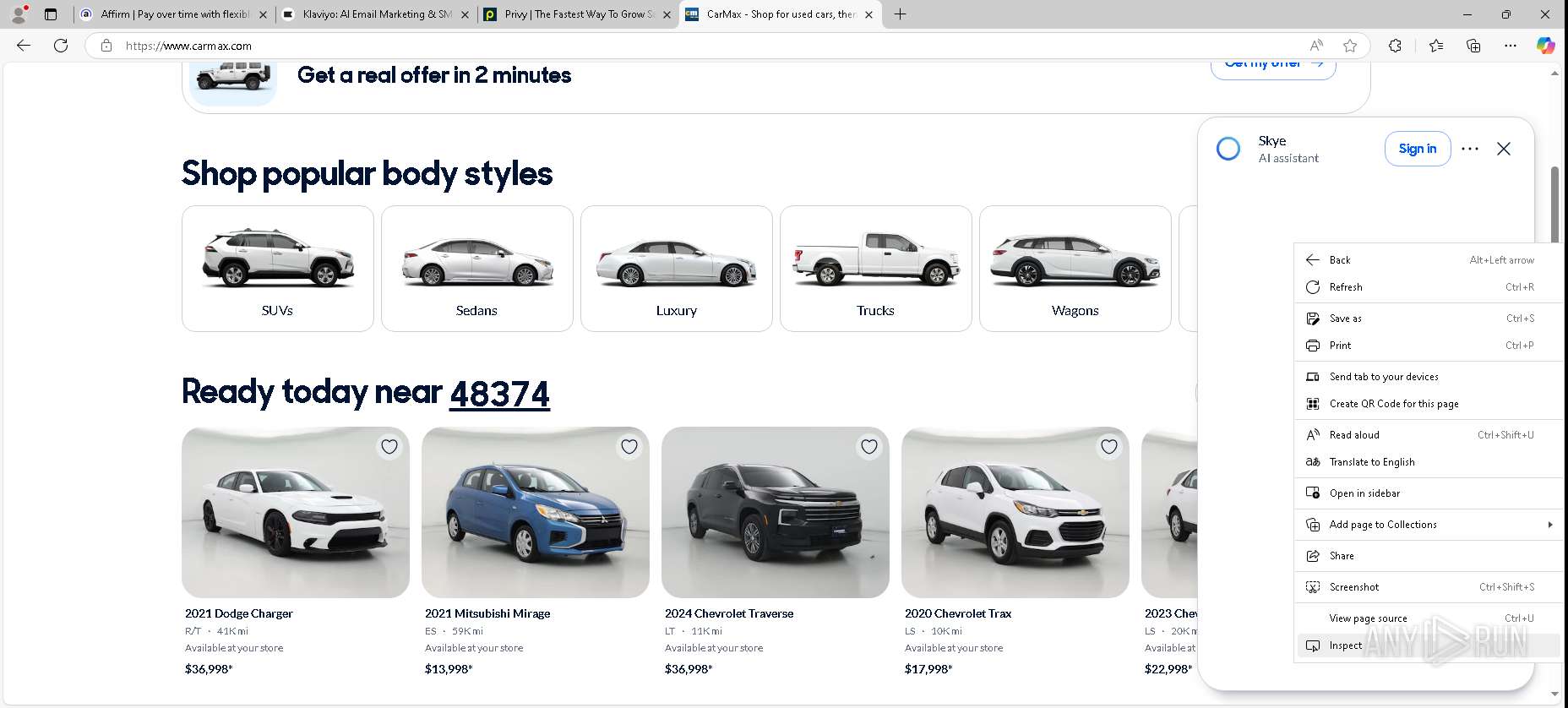Click the 2021 Dodge Charger title
Viewport: 1568px width, 708px height.
[239, 613]
